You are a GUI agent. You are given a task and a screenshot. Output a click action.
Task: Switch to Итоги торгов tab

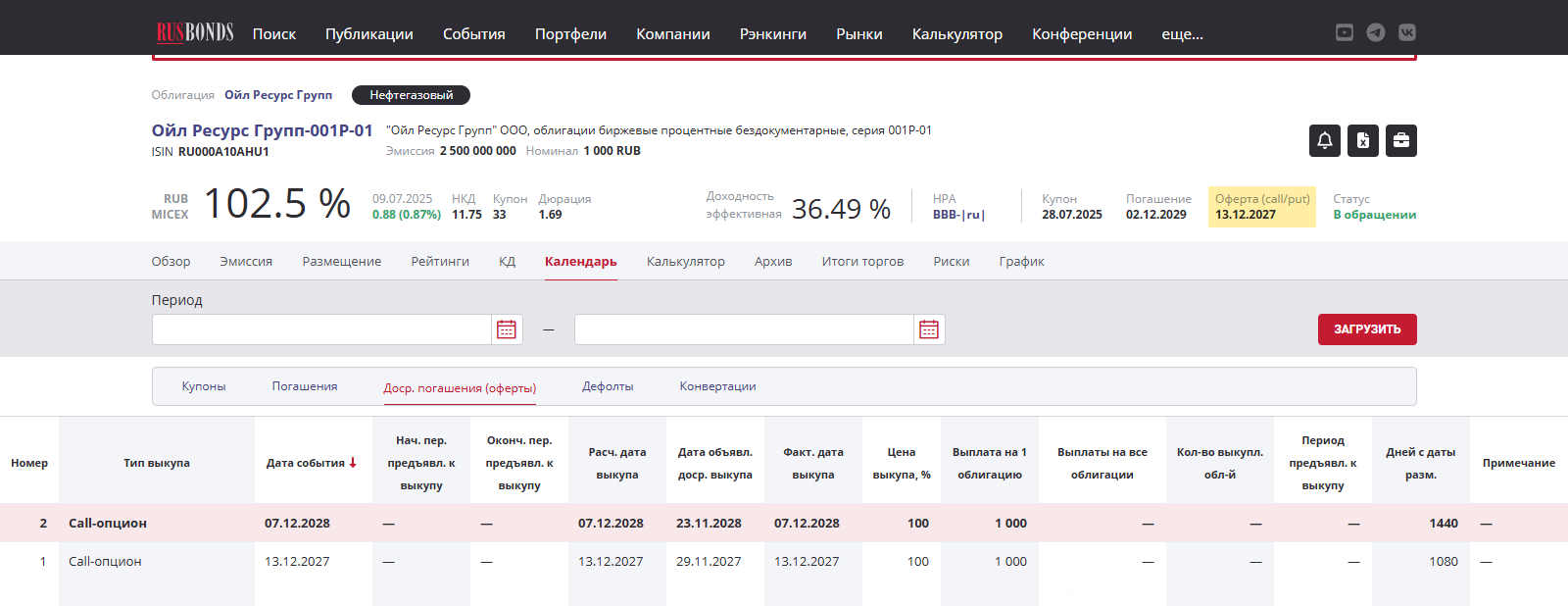click(x=862, y=262)
